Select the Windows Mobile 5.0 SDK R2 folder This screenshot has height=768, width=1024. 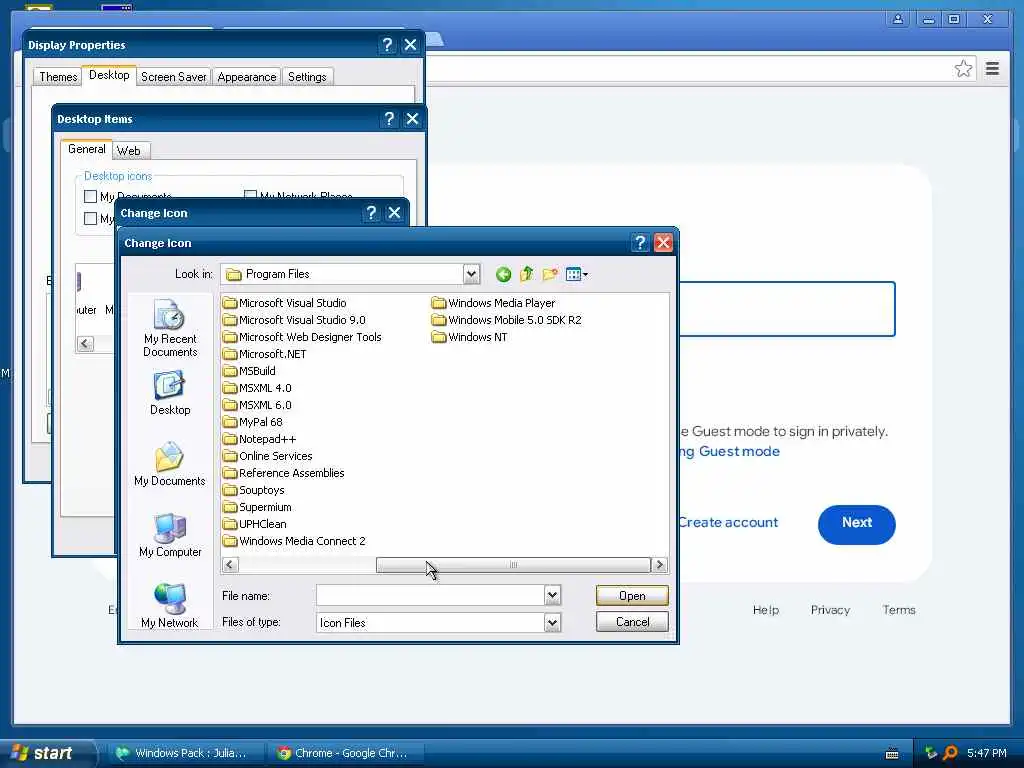[x=507, y=320]
